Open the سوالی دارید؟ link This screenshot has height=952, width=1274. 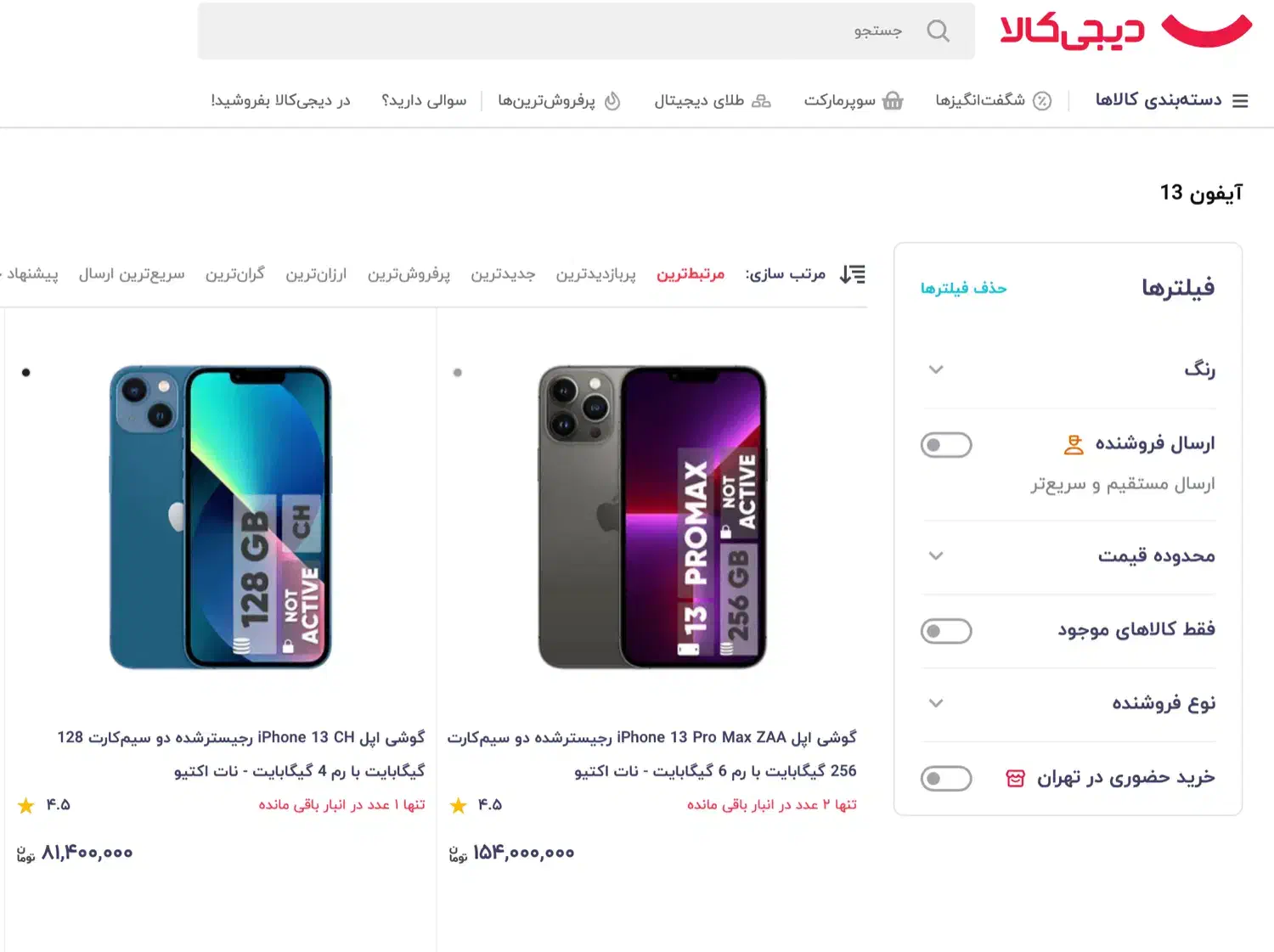pyautogui.click(x=424, y=101)
